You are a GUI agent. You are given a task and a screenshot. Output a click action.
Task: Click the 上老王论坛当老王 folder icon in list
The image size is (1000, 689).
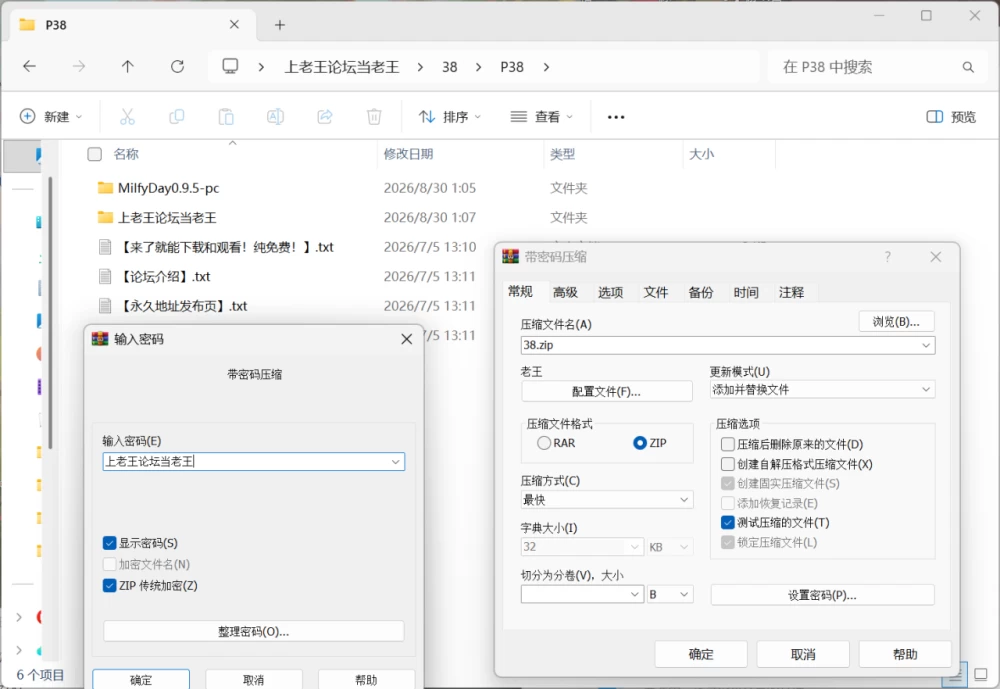[x=105, y=218]
